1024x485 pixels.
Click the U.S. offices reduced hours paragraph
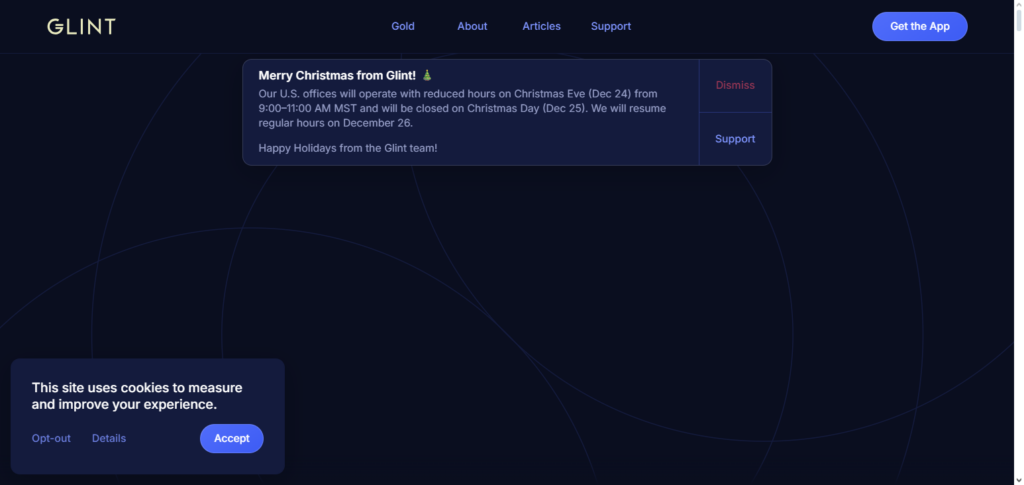coord(460,108)
